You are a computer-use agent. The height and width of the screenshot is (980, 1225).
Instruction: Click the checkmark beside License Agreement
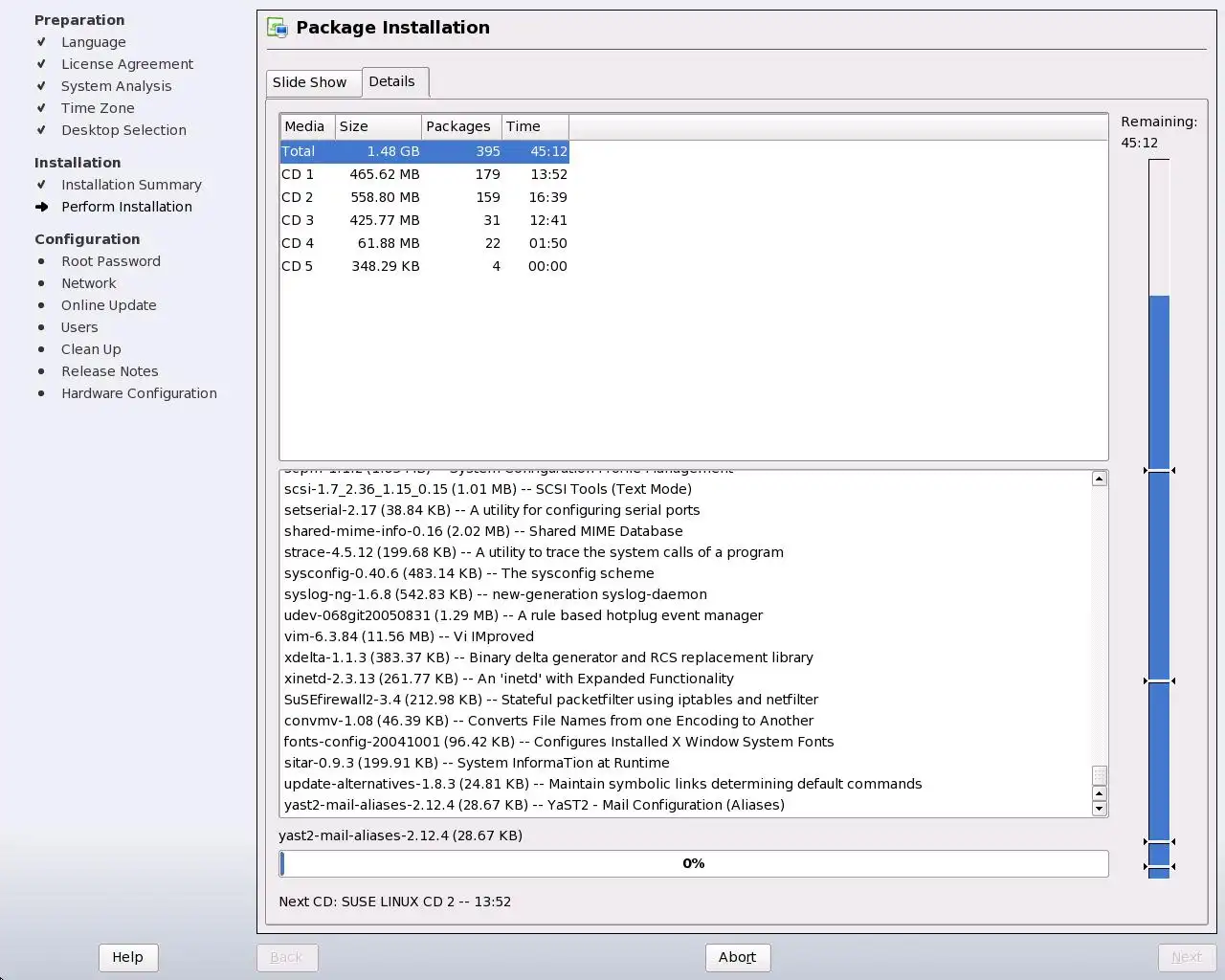tap(41, 64)
